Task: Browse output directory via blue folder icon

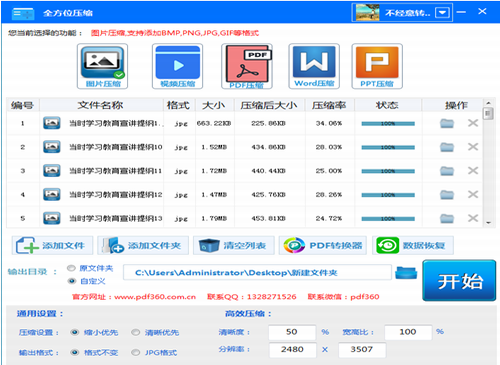Action: (x=406, y=273)
